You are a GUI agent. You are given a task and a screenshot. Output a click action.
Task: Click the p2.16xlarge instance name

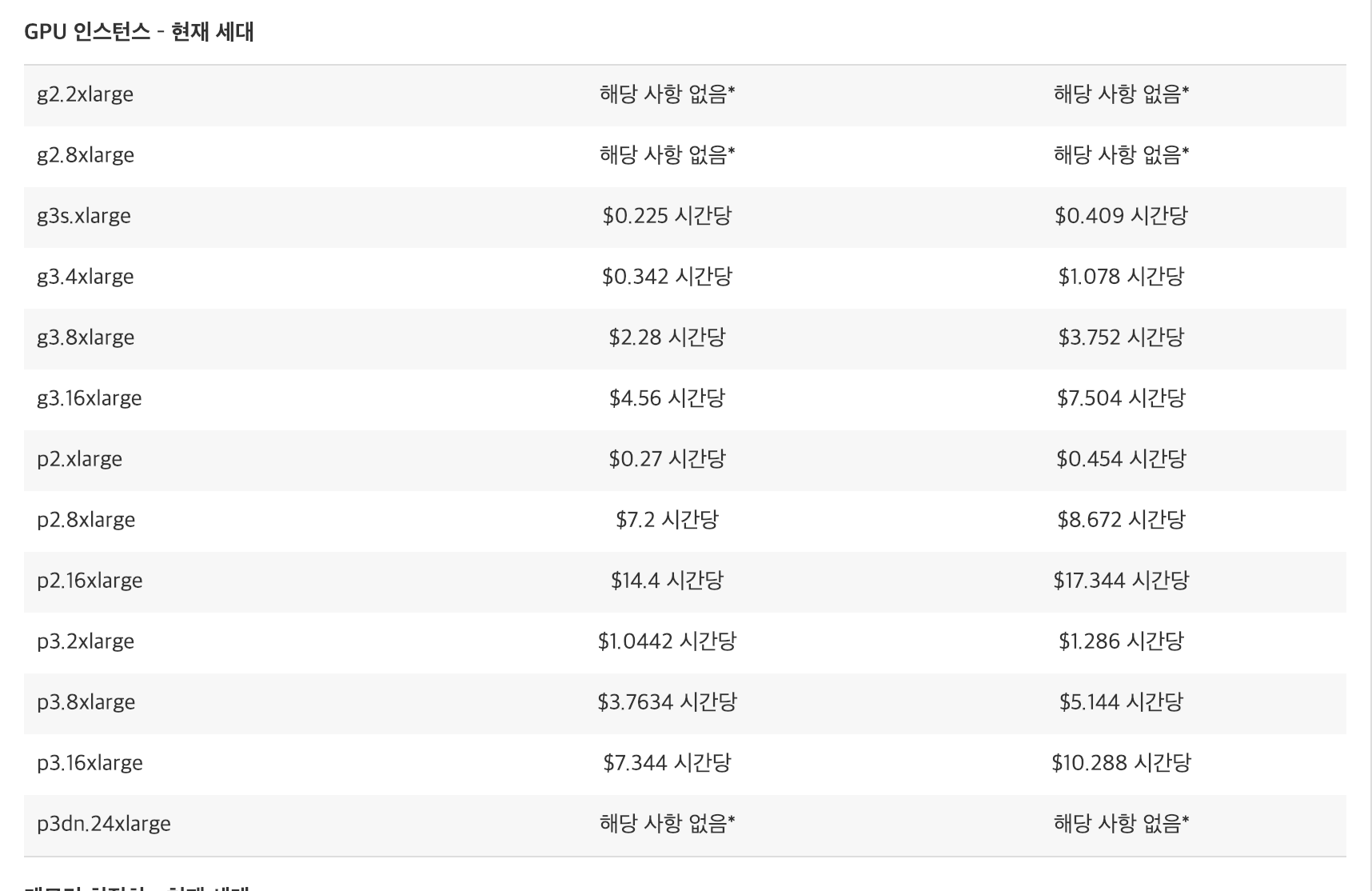[x=90, y=581]
